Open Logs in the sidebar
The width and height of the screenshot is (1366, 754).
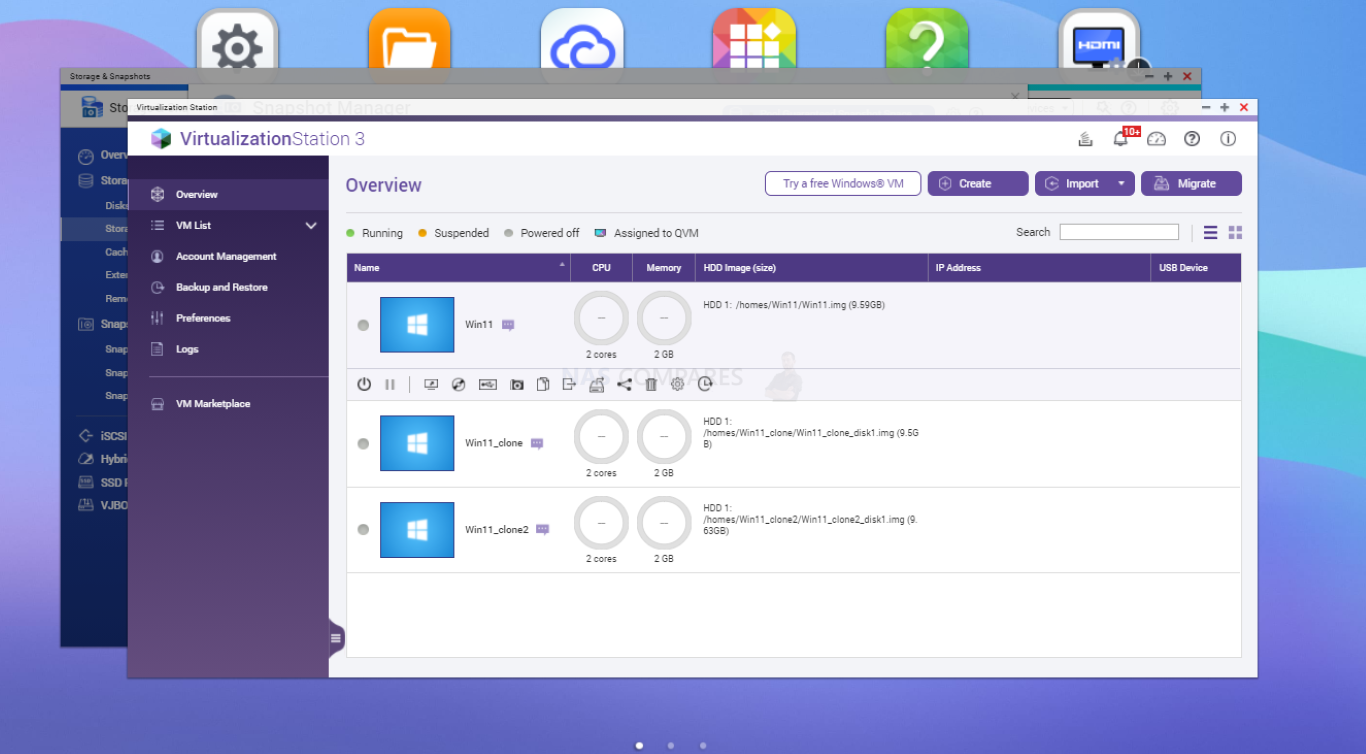(x=228, y=350)
